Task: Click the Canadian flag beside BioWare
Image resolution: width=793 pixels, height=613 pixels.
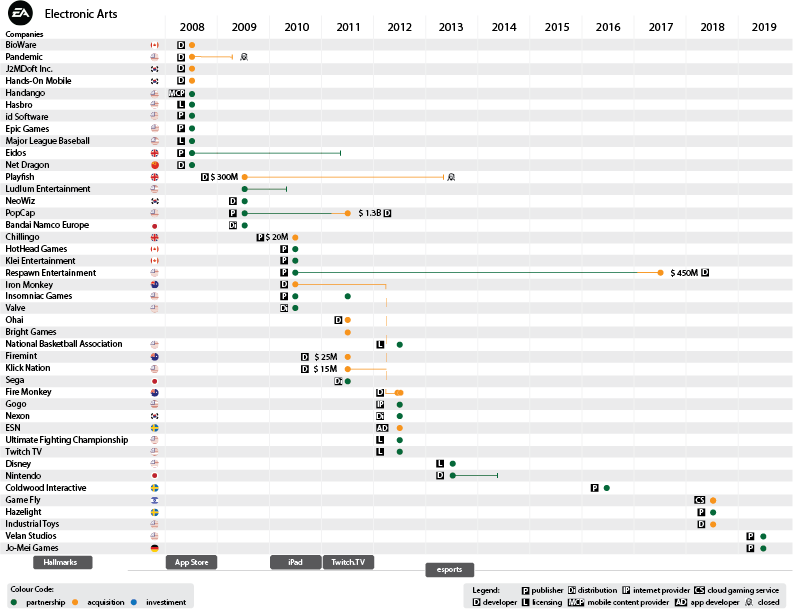Action: click(154, 45)
